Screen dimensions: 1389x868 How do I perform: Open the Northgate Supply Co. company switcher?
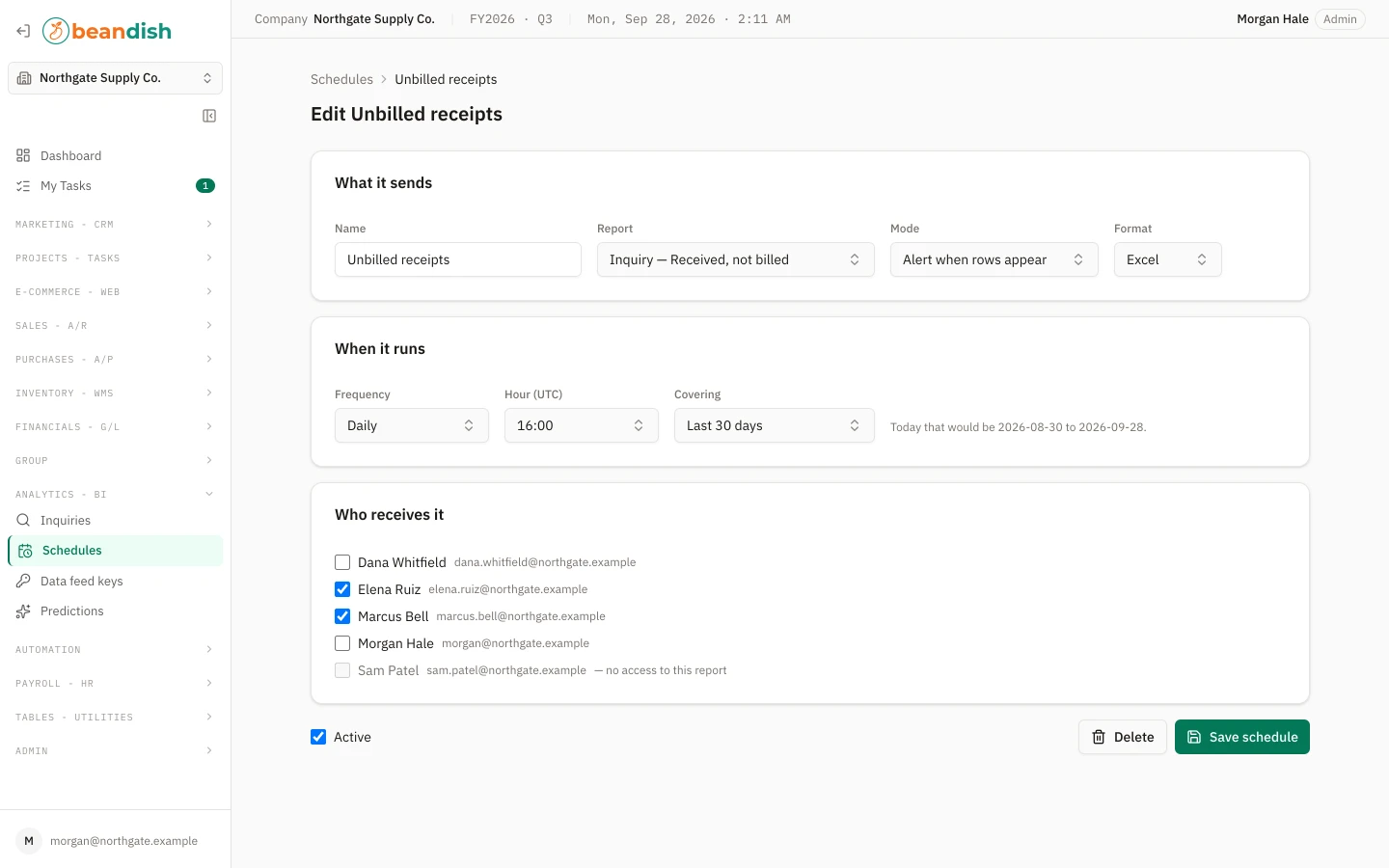pos(115,78)
